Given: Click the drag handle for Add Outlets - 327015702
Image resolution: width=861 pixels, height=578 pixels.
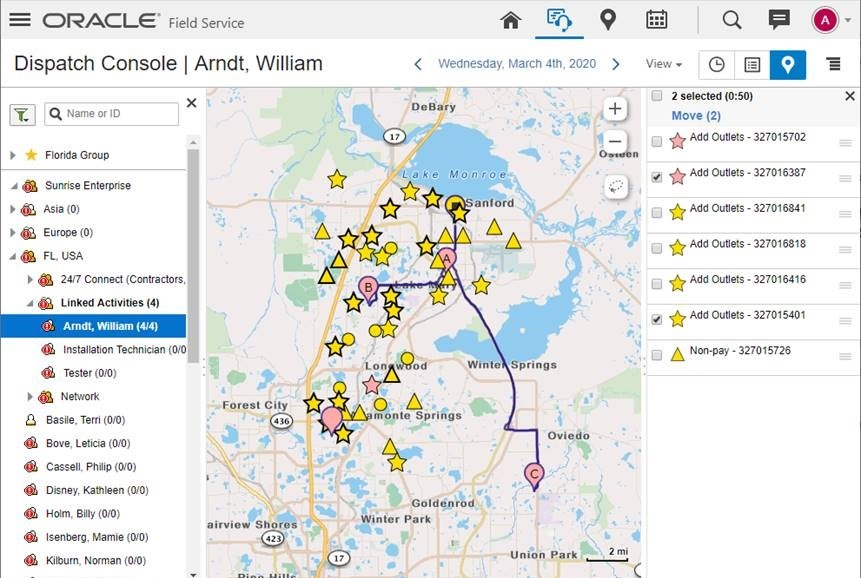Looking at the screenshot, I should point(845,143).
